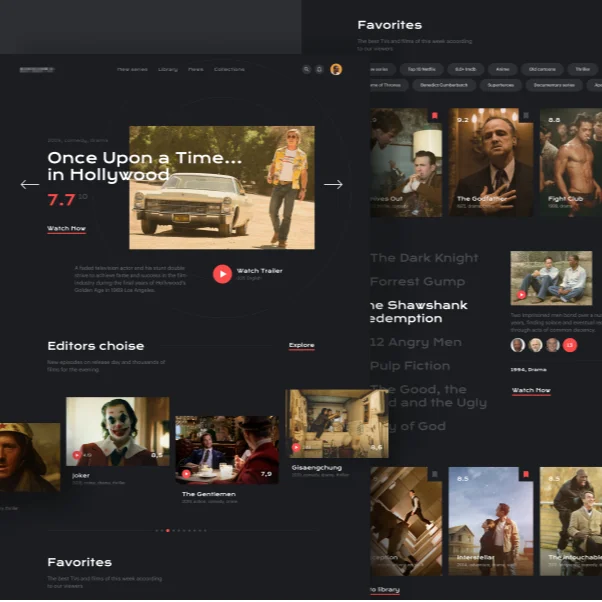Go to previous featured film with left arrow
Image resolution: width=602 pixels, height=602 pixels.
point(30,185)
